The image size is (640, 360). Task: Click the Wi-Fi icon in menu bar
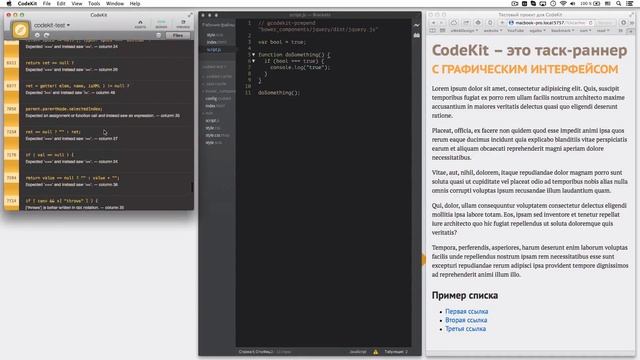pos(563,4)
